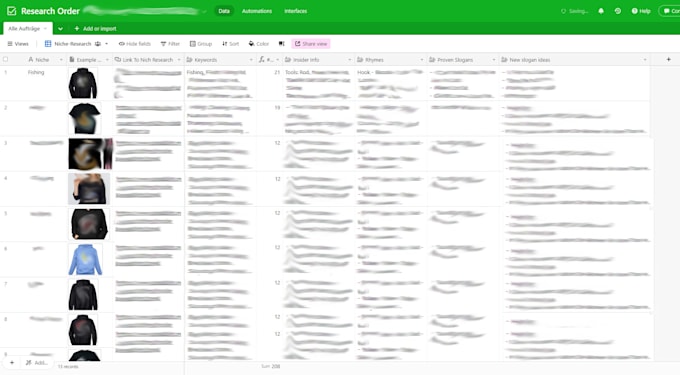
Task: Select the formula cell showing 19
Action: (277, 108)
